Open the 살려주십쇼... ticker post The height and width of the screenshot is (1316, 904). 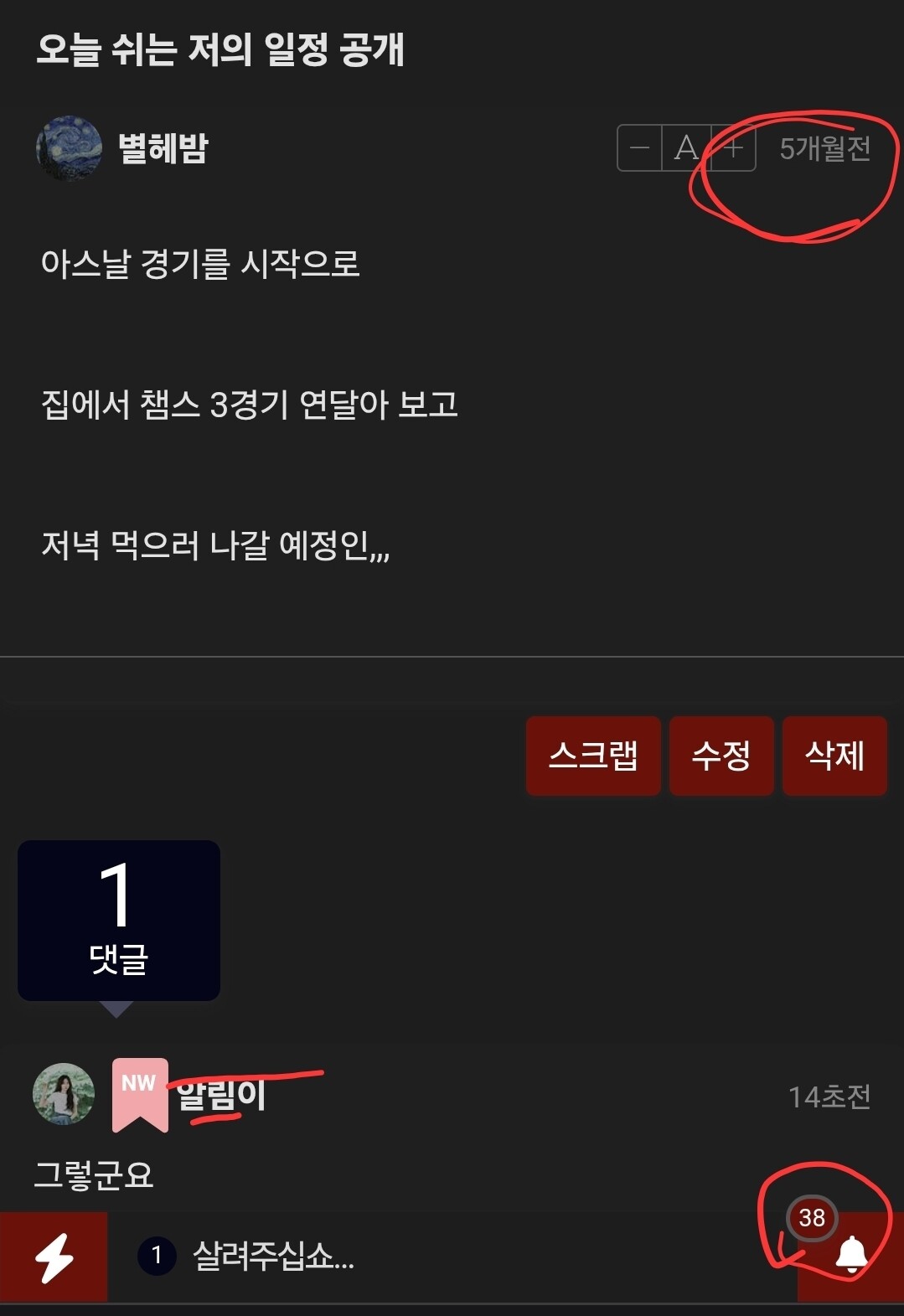tap(274, 1256)
